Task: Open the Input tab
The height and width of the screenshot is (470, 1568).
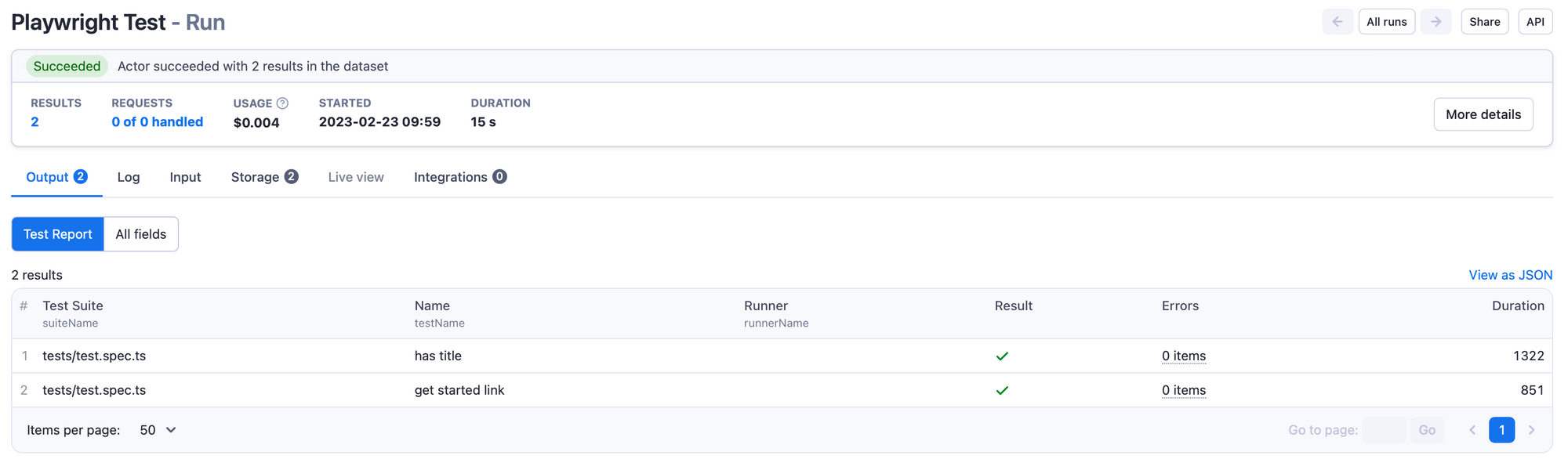Action: [x=185, y=177]
